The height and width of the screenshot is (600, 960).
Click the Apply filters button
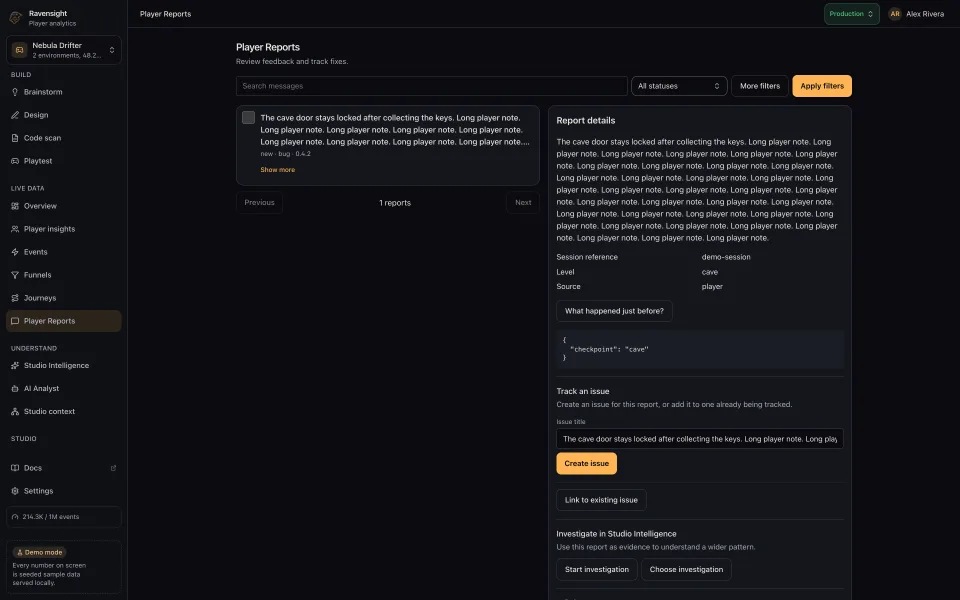[822, 86]
